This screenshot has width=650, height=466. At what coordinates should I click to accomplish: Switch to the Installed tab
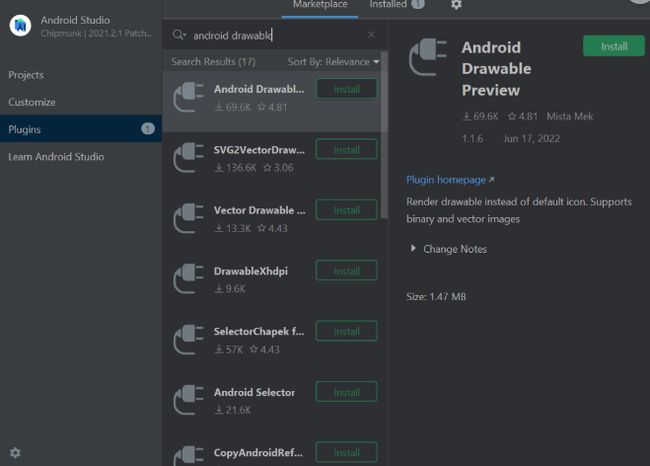[396, 5]
